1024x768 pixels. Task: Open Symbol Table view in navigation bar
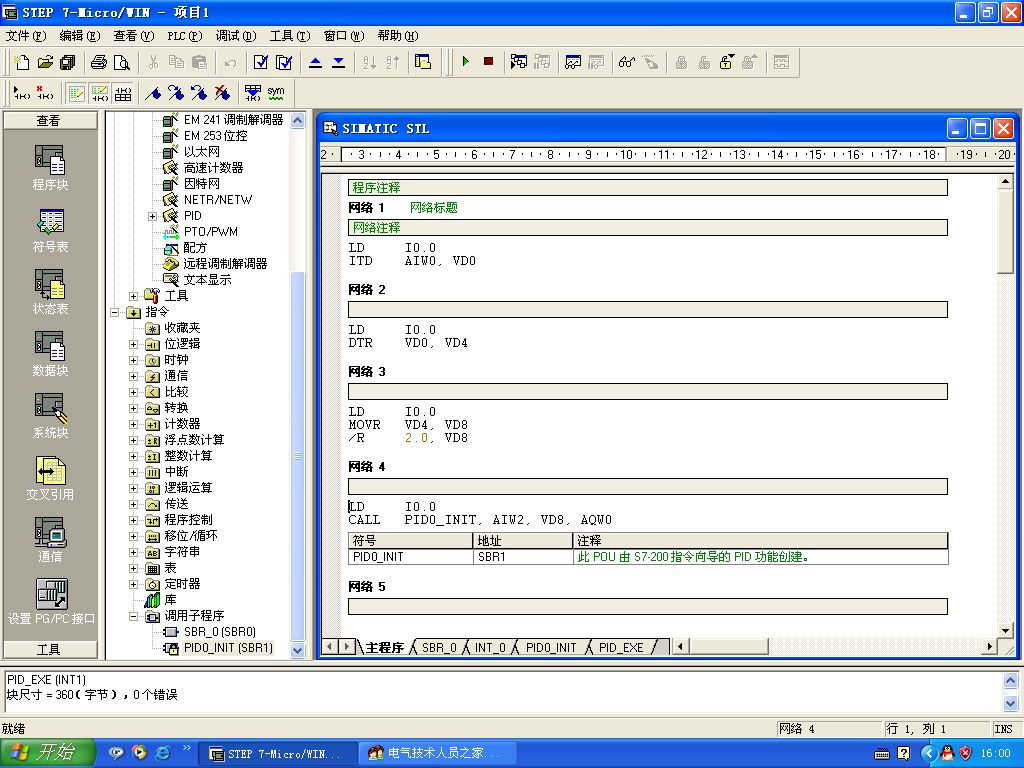(50, 231)
